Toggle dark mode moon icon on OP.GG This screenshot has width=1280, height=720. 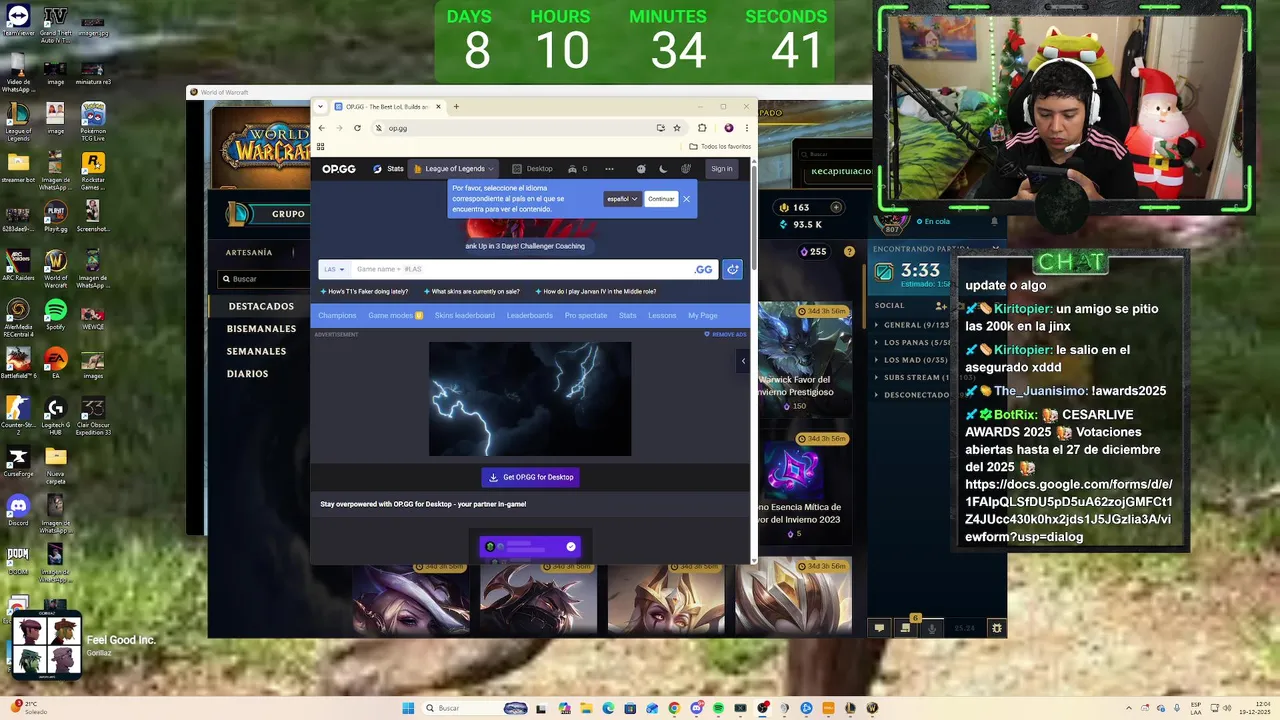[x=663, y=169]
